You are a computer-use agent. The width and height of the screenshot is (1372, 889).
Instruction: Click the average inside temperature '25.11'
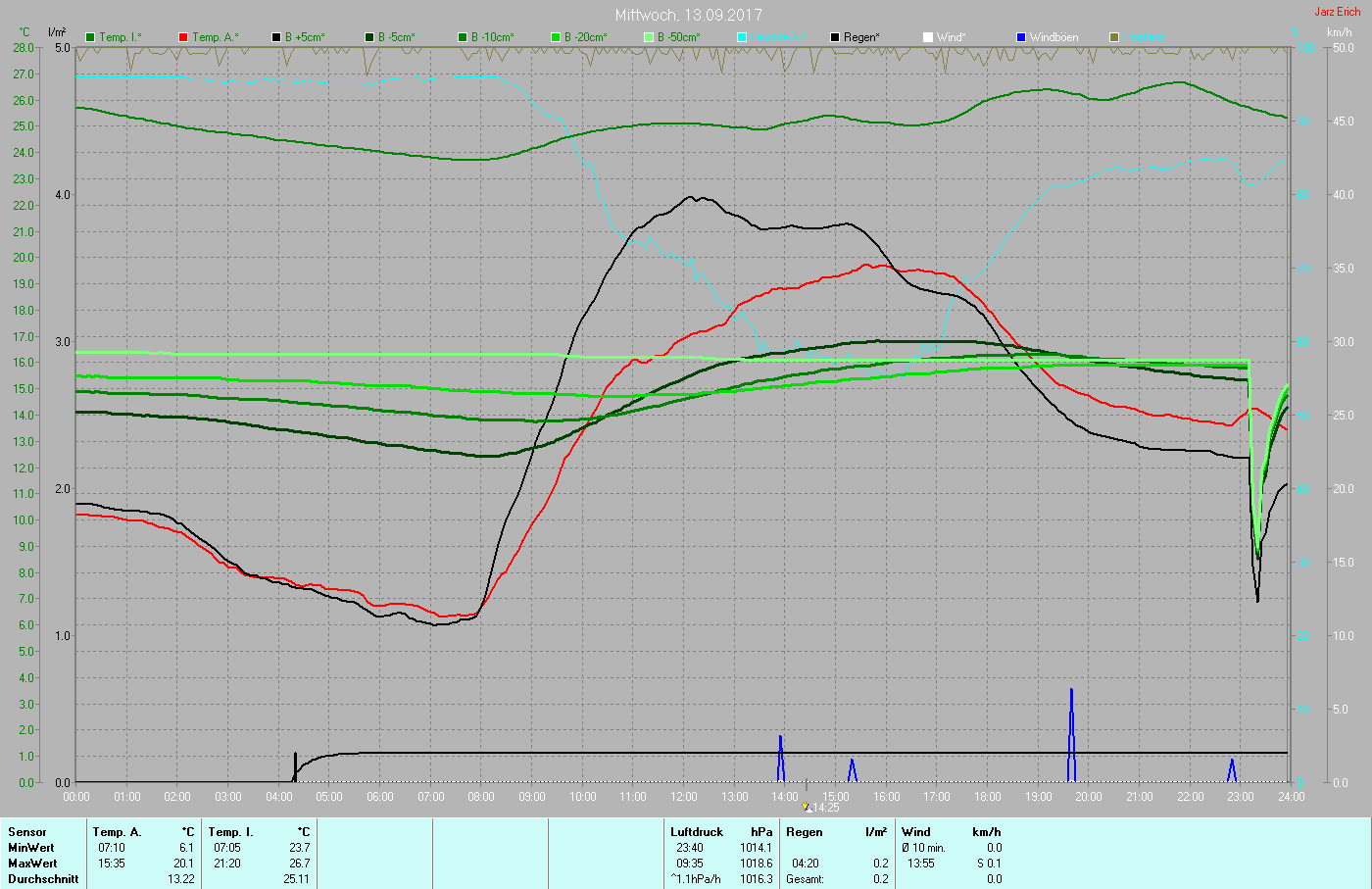296,879
